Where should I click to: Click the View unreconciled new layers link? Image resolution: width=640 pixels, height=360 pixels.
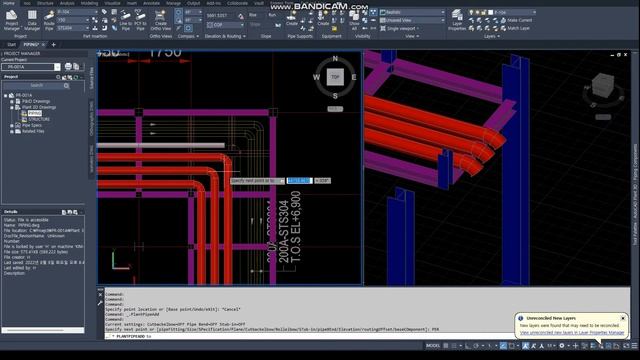point(572,333)
